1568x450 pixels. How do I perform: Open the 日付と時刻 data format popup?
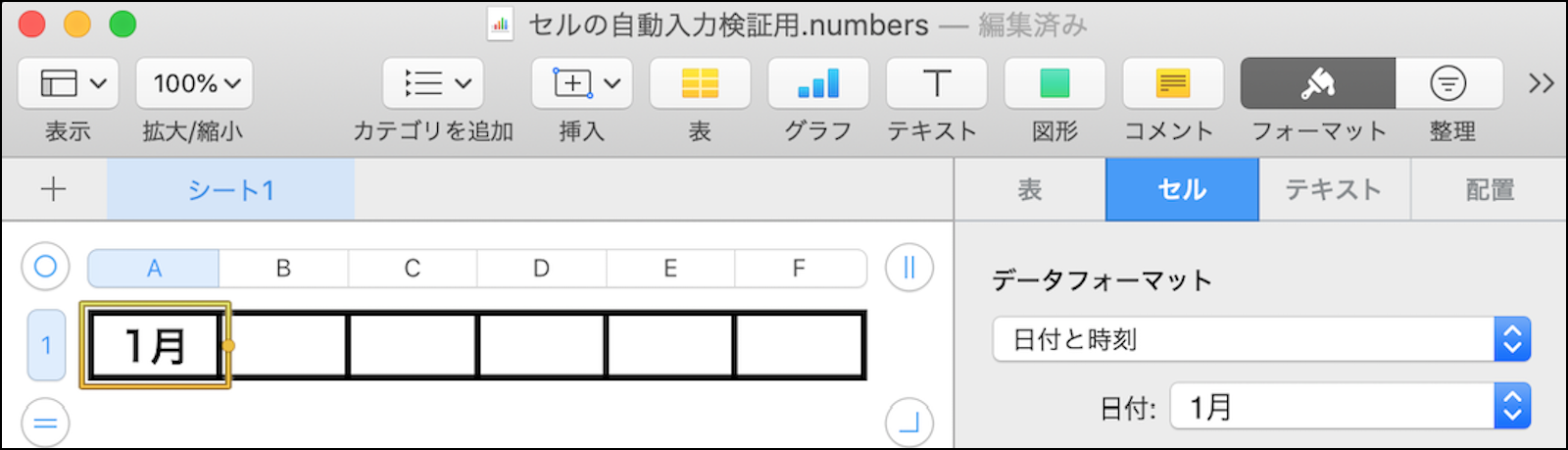[1261, 339]
